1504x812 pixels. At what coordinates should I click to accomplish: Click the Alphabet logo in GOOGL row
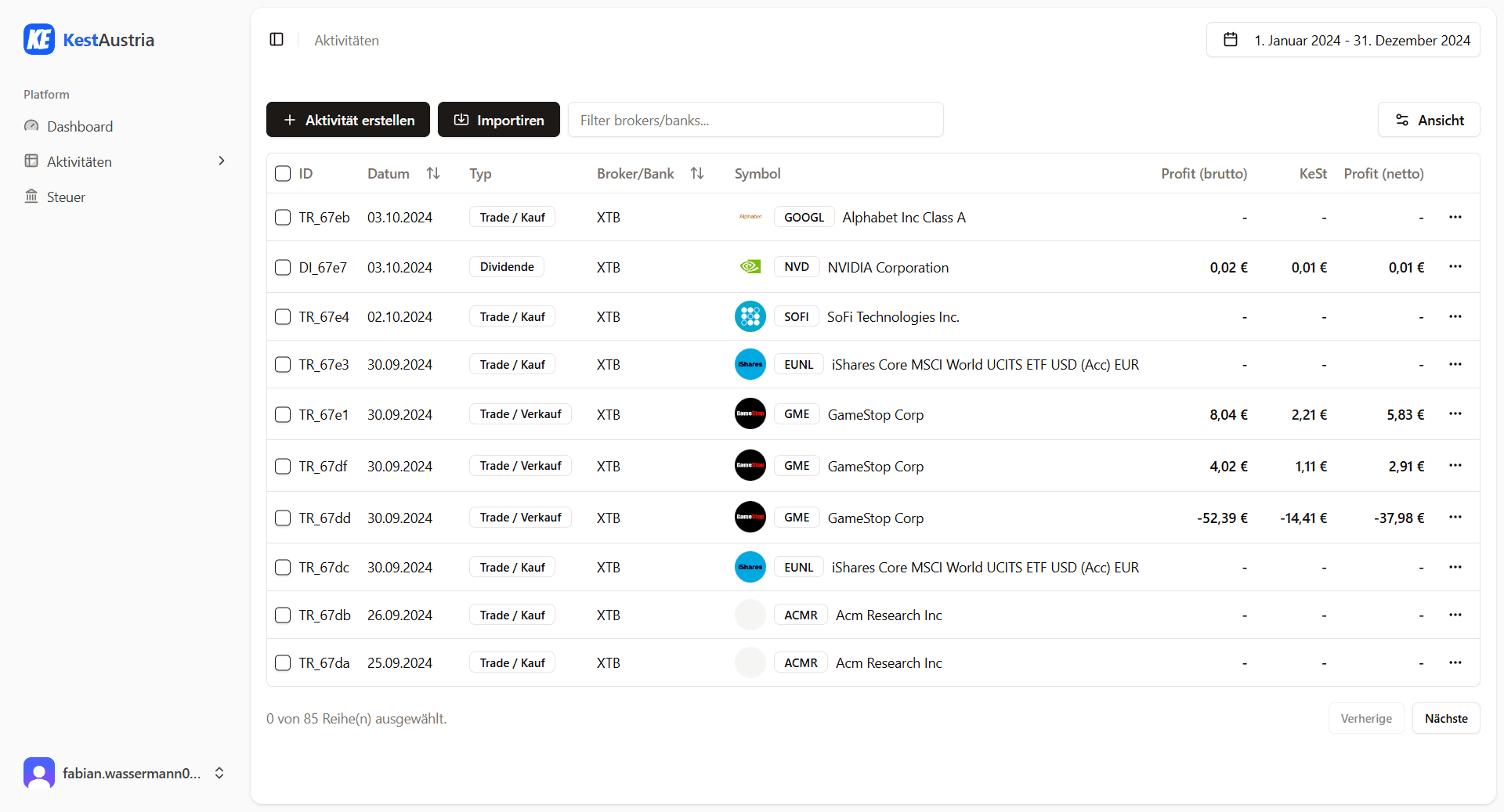pyautogui.click(x=750, y=217)
